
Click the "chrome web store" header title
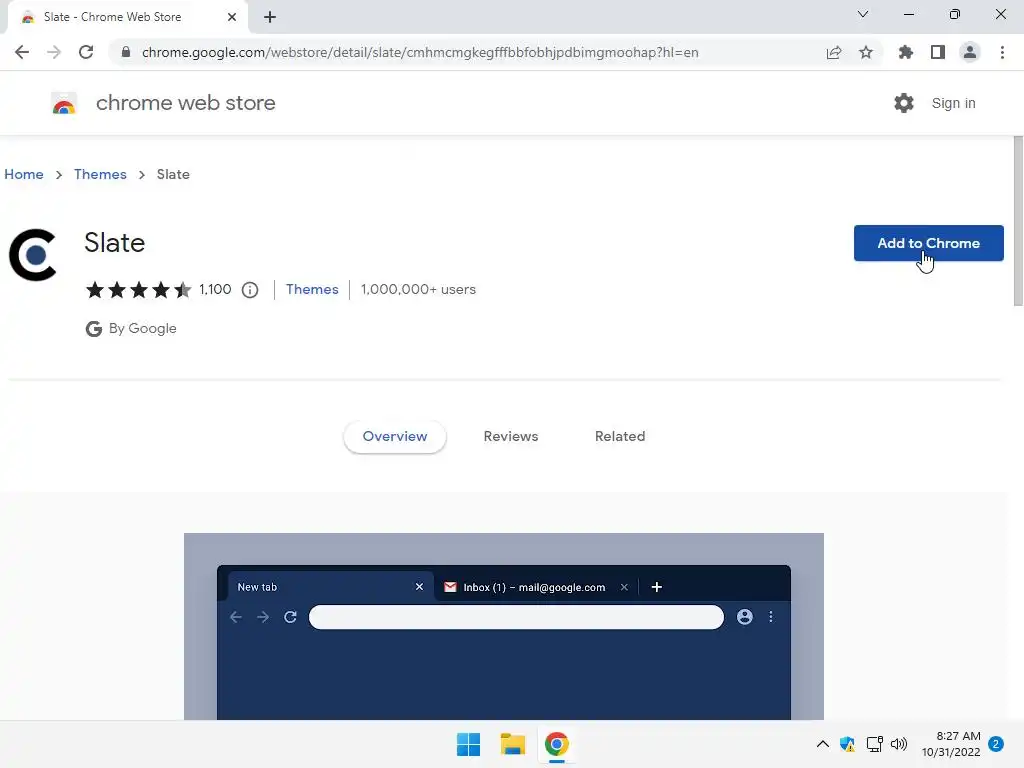point(185,103)
